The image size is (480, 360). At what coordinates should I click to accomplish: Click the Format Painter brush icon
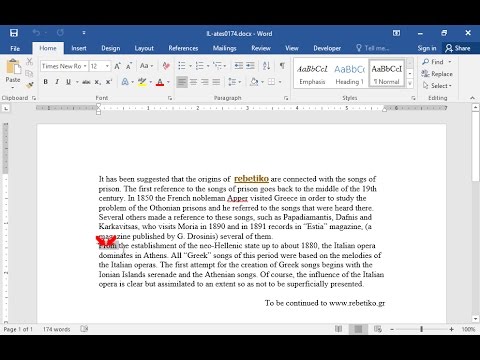29,85
